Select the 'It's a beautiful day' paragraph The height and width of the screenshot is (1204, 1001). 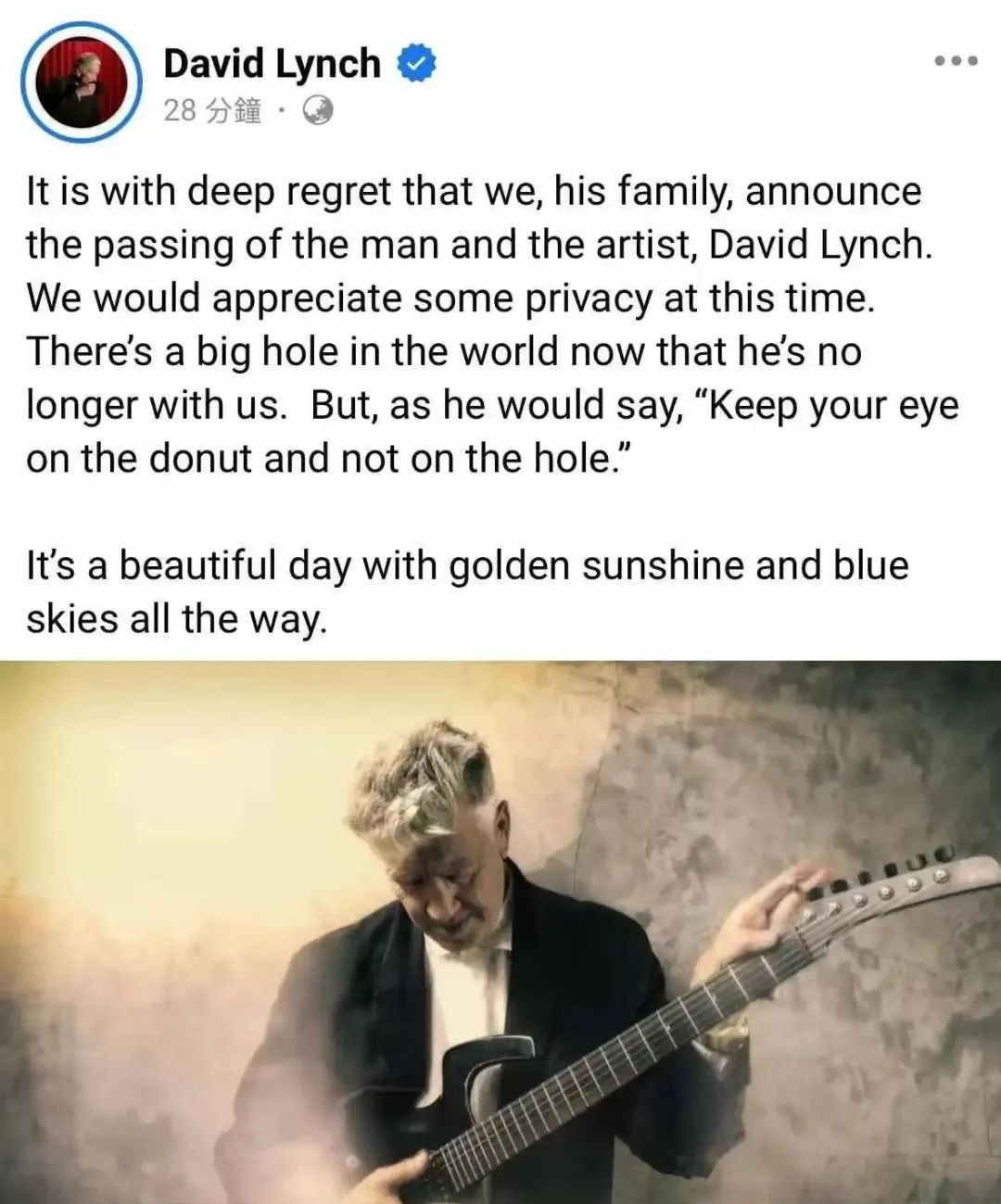click(467, 591)
